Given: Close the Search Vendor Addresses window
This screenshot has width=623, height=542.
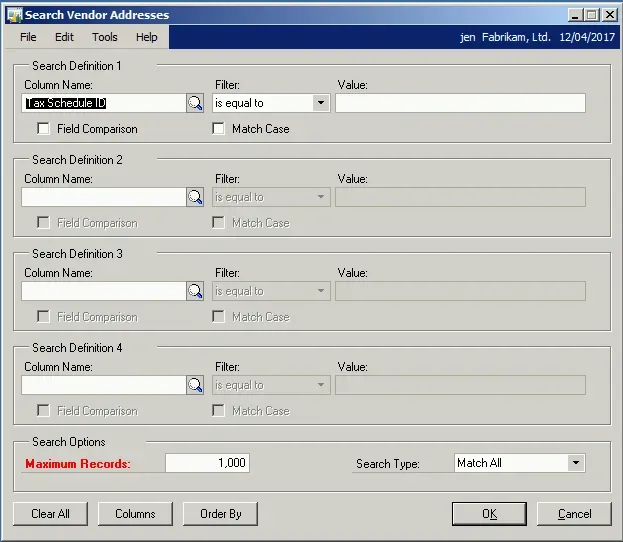Looking at the screenshot, I should click(610, 15).
